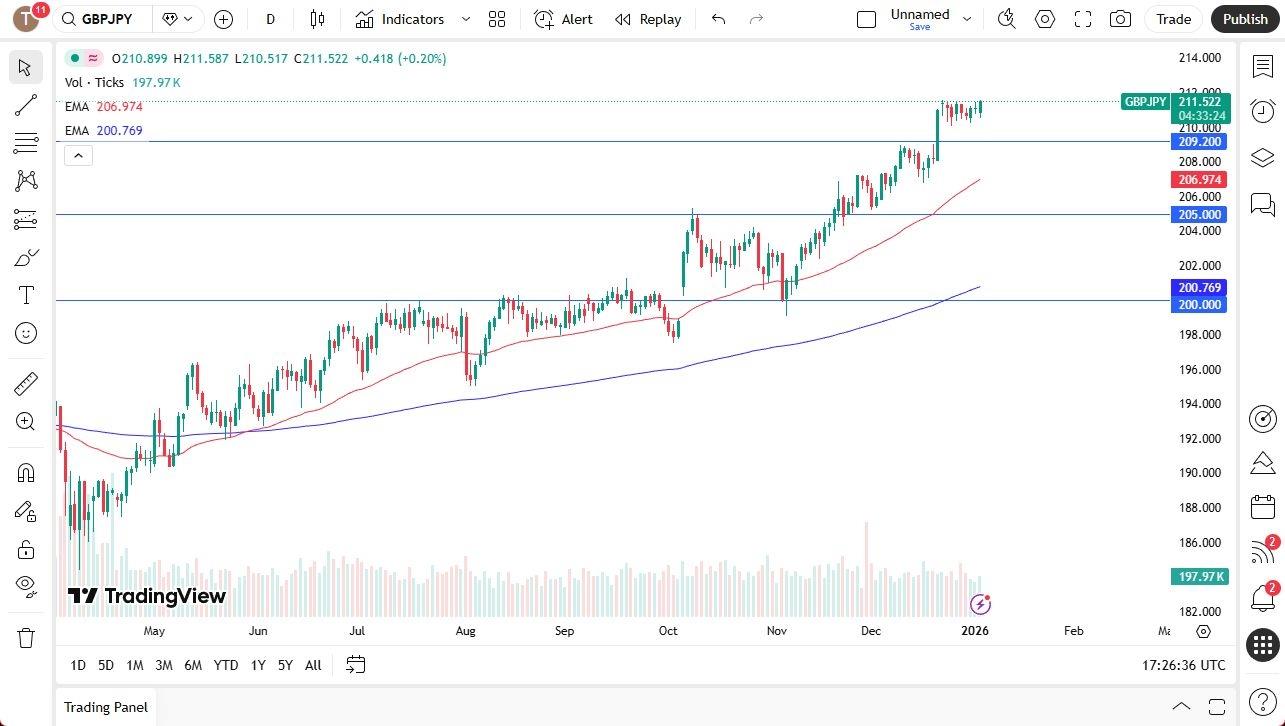Open the Trading Panel tab

105,707
